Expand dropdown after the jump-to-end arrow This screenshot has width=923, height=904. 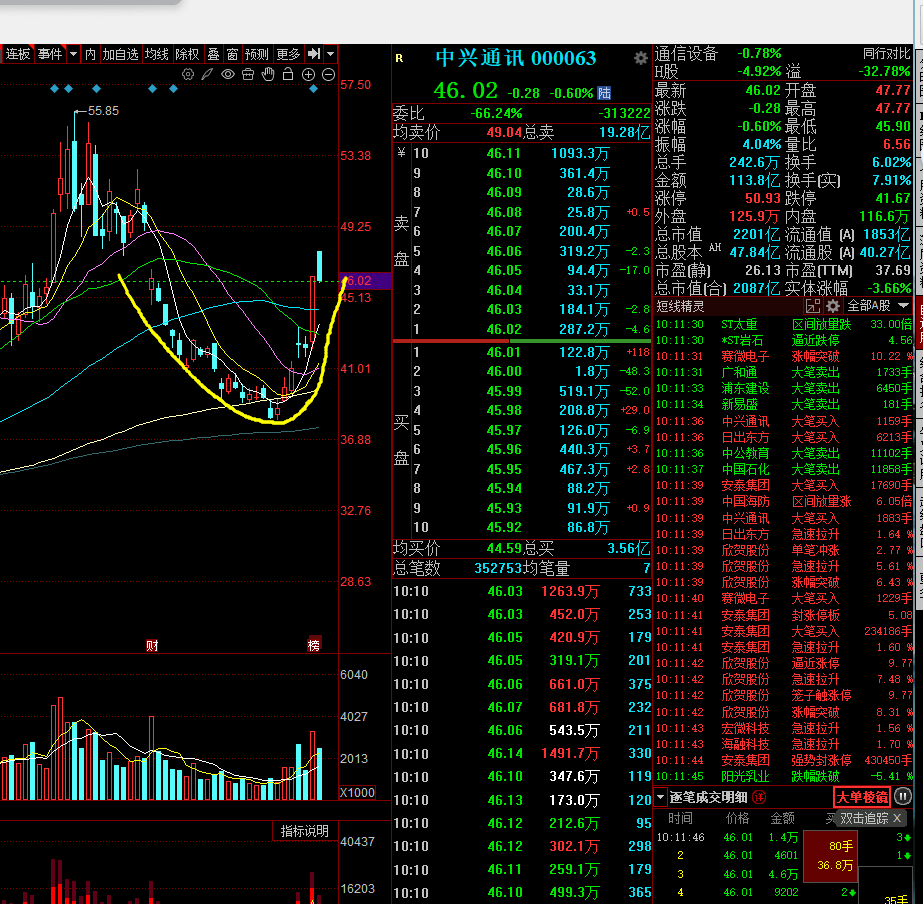[330, 54]
